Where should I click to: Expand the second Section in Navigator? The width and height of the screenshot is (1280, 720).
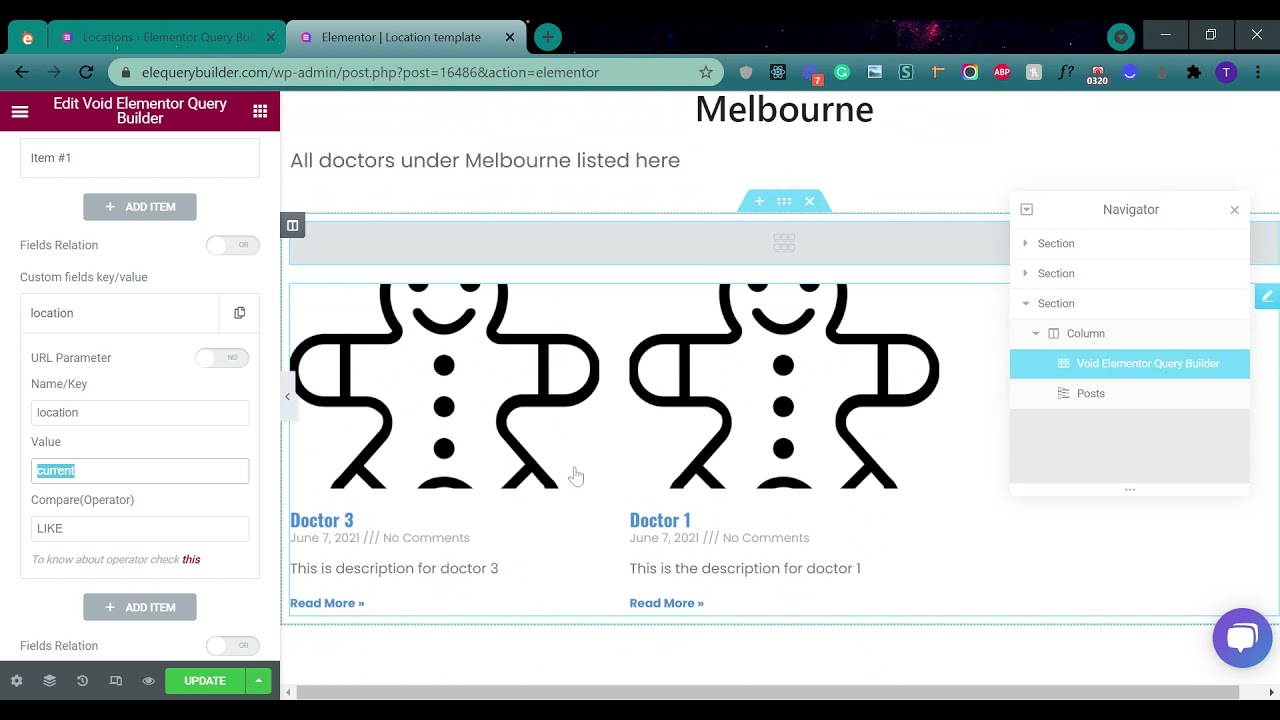click(x=1025, y=273)
